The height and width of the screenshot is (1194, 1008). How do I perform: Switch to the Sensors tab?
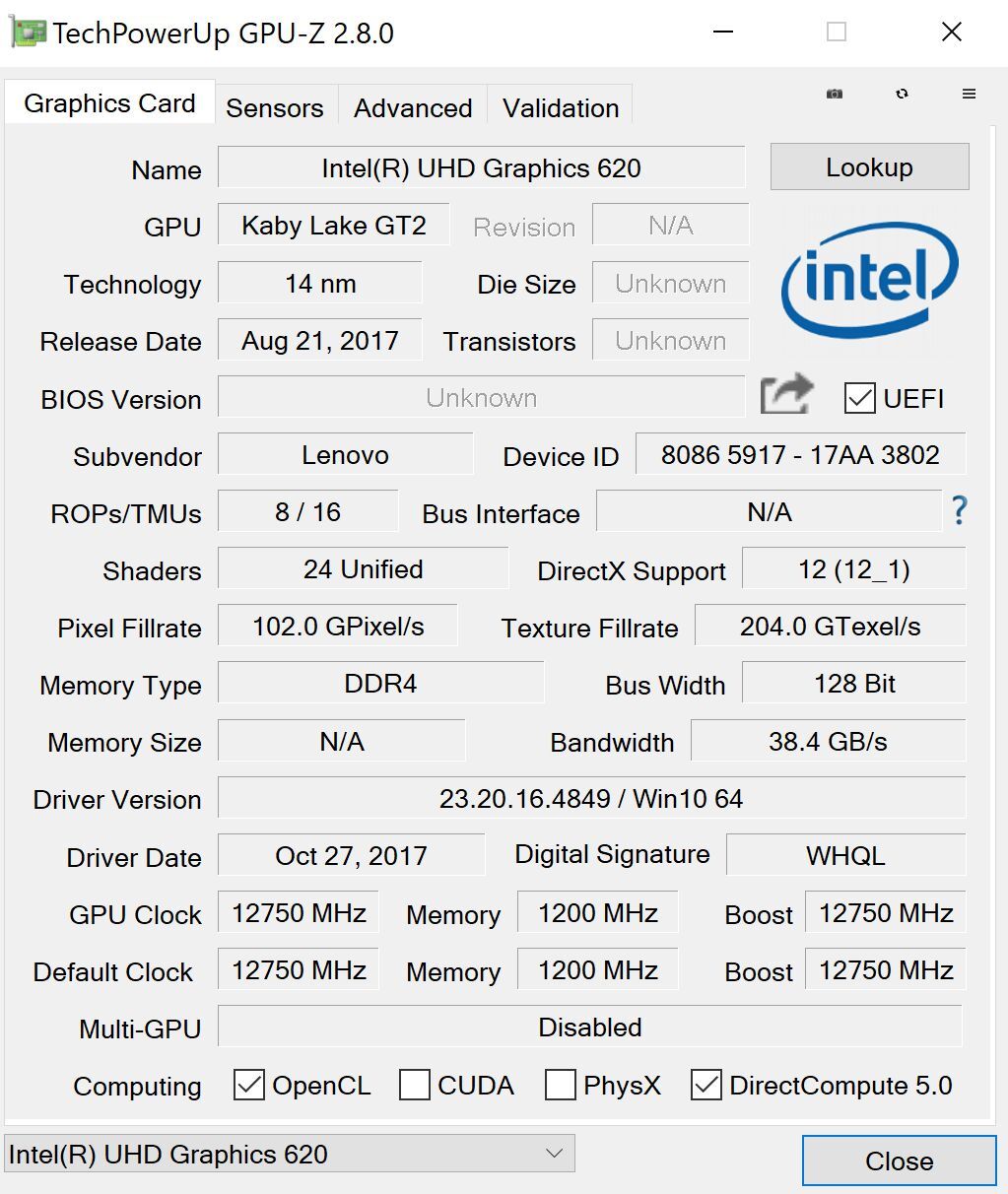(x=275, y=106)
